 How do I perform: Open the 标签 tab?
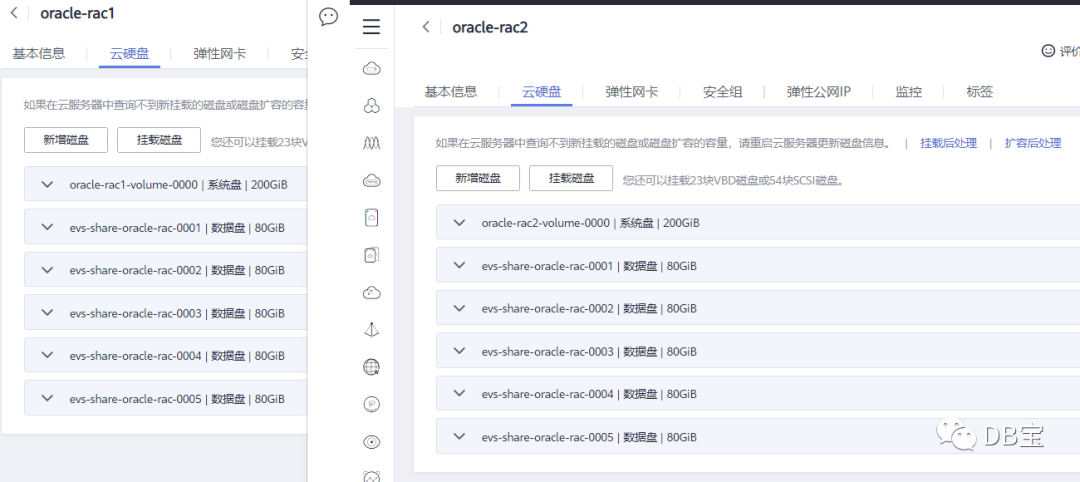[x=979, y=92]
